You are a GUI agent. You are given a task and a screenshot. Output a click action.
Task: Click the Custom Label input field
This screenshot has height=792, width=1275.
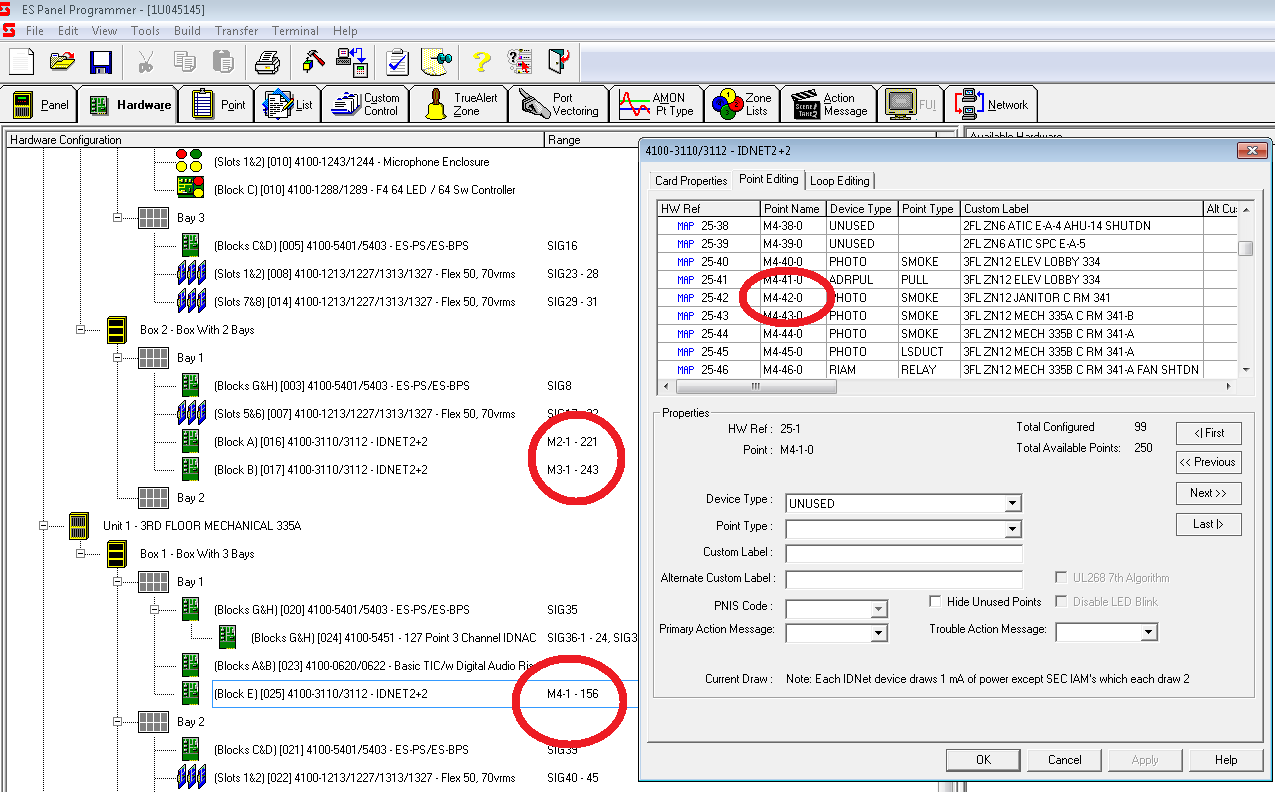(904, 554)
